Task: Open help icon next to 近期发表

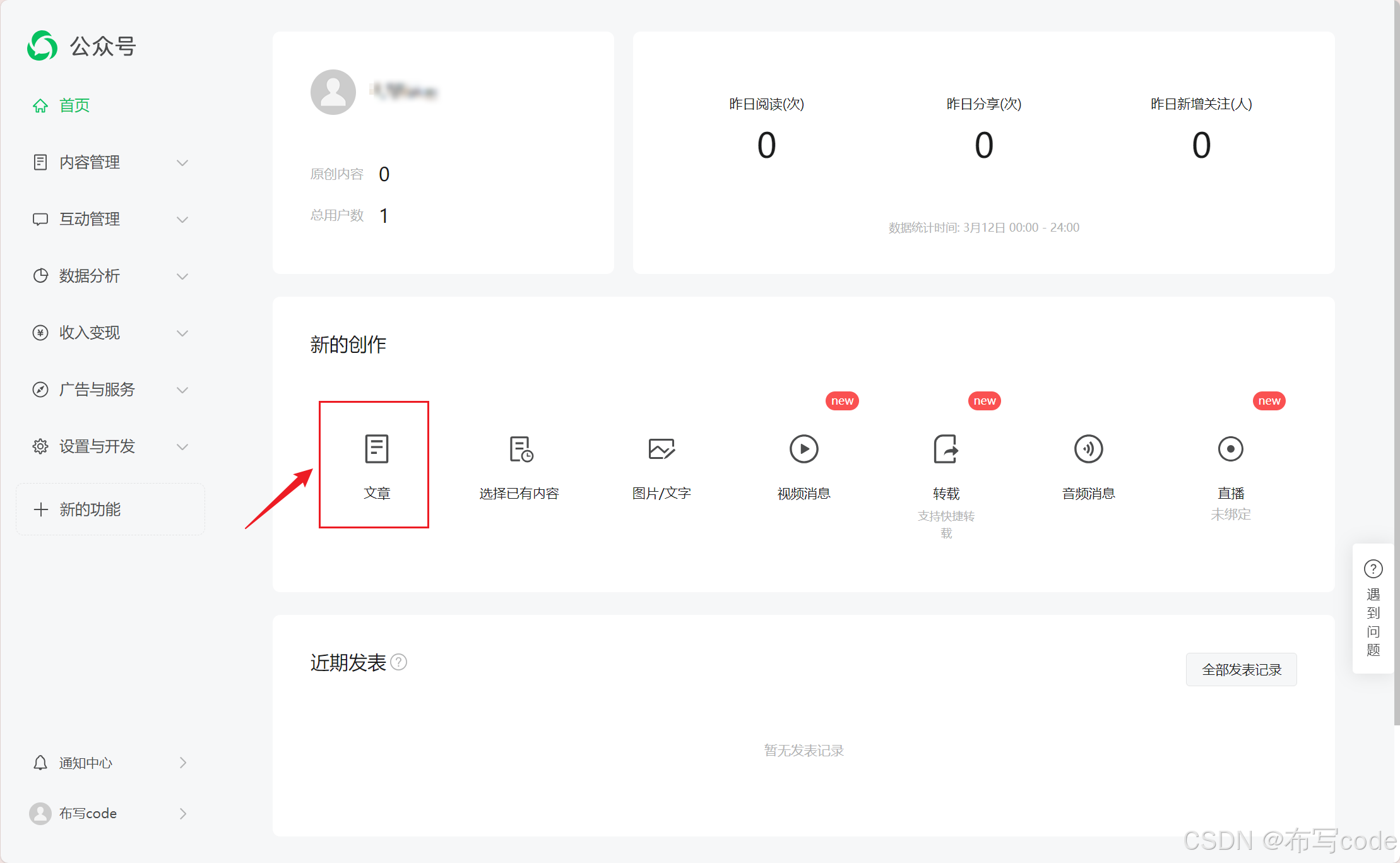Action: pos(399,662)
